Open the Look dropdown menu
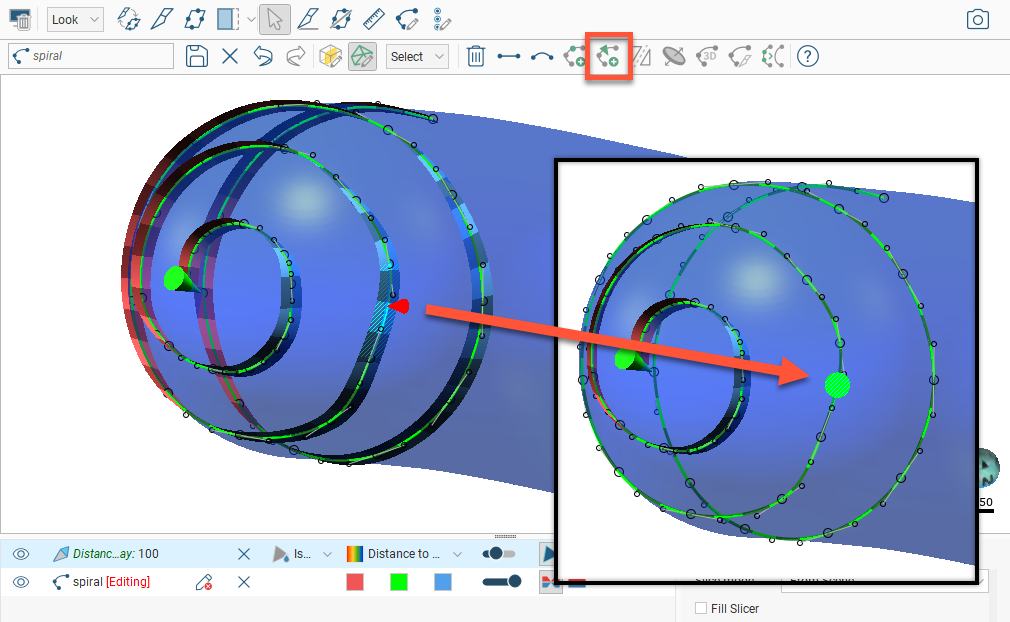 pyautogui.click(x=76, y=19)
